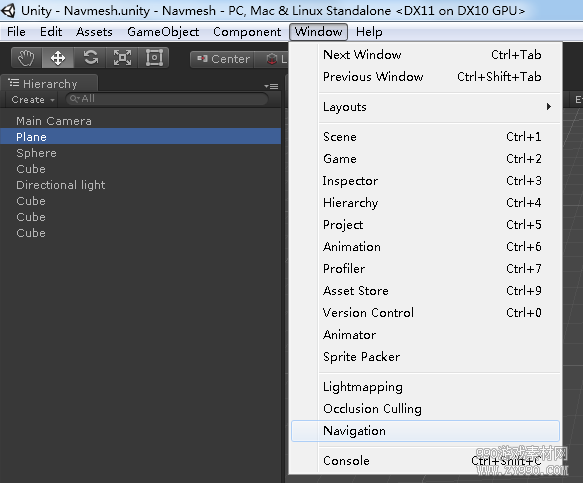Open the Version Control entry
583x483 pixels.
425,313
